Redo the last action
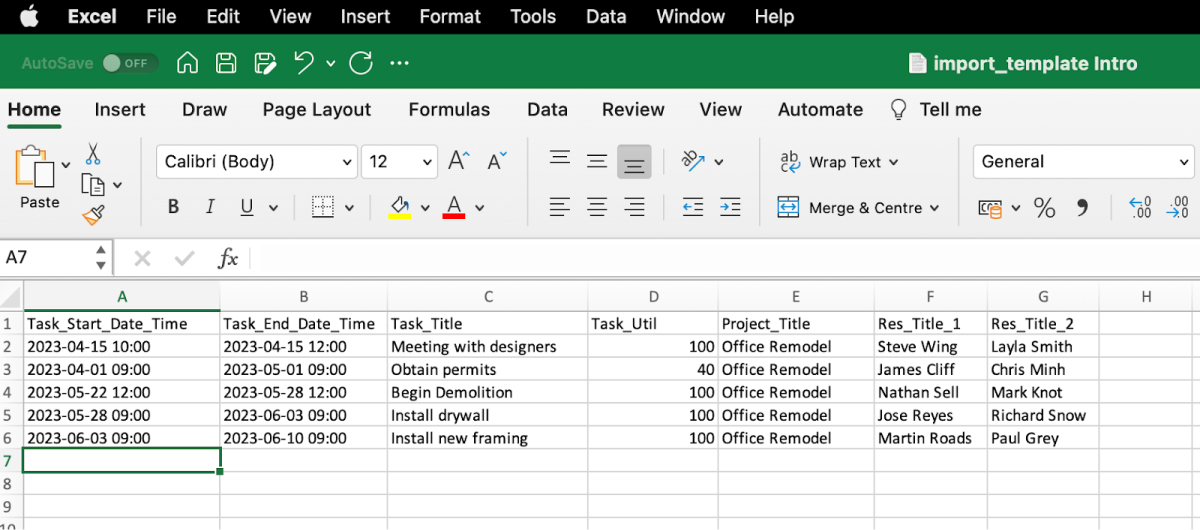1200x530 pixels. [x=361, y=63]
